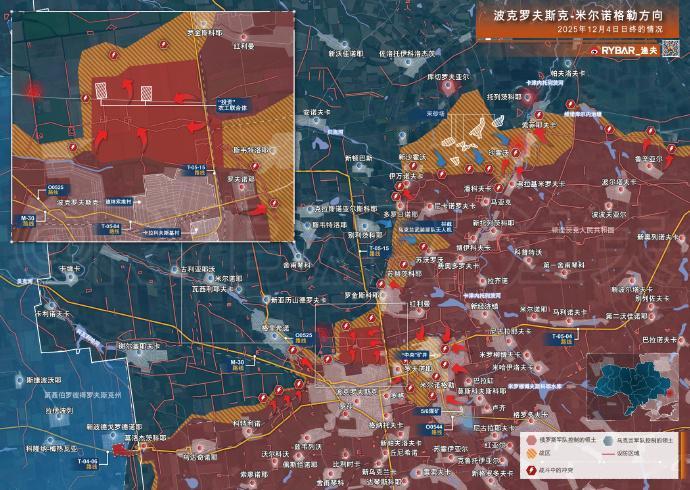The height and width of the screenshot is (490, 690).
Task: Click the QR code in the header
Action: pos(671,48)
